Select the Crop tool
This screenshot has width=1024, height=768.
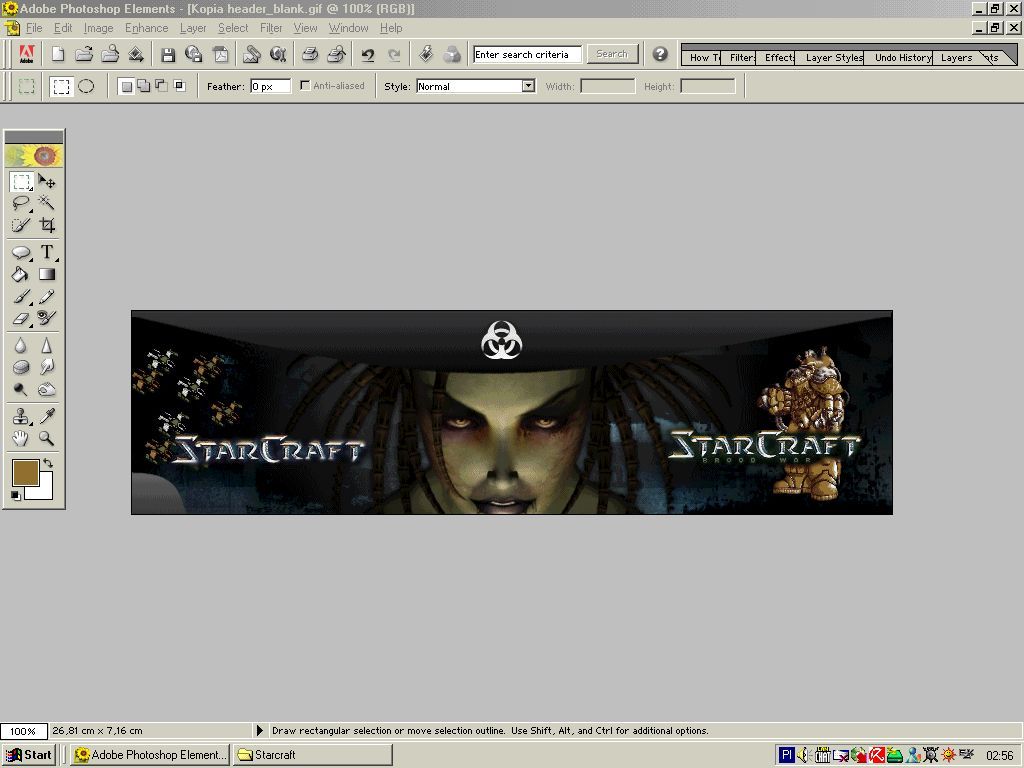pos(47,226)
